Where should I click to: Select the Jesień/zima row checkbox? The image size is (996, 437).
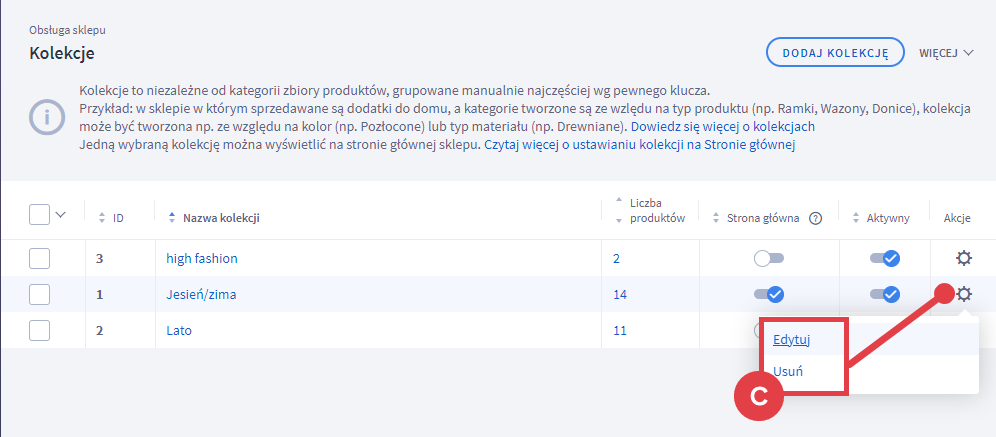point(39,295)
